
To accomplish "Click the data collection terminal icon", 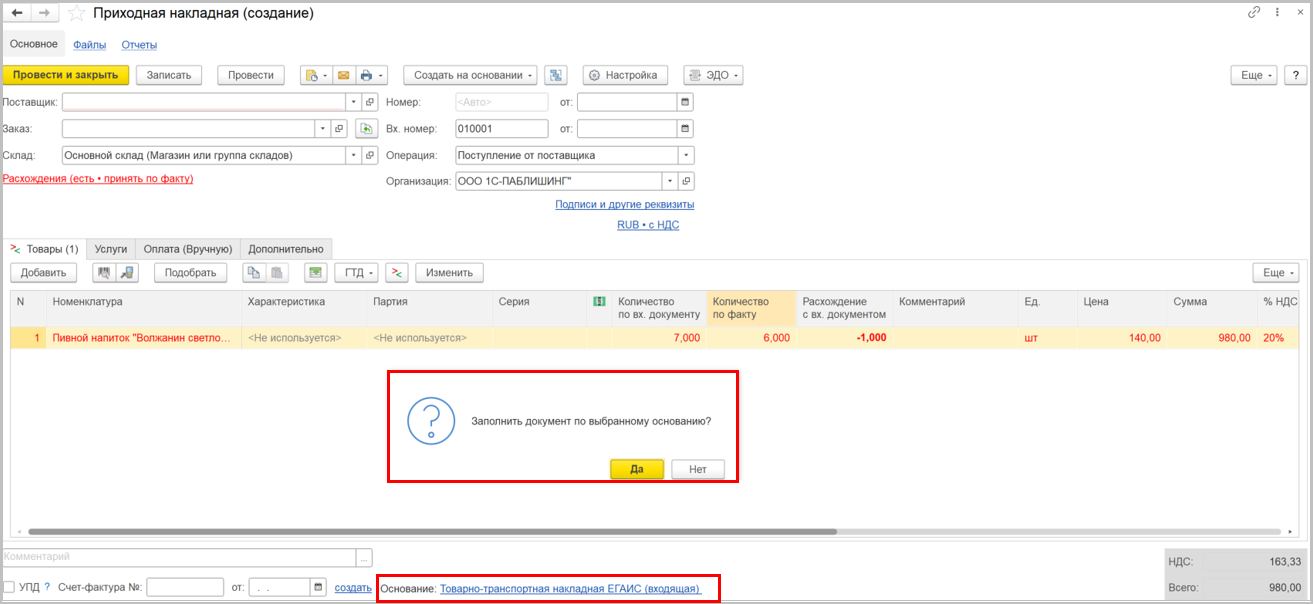I will [x=126, y=273].
